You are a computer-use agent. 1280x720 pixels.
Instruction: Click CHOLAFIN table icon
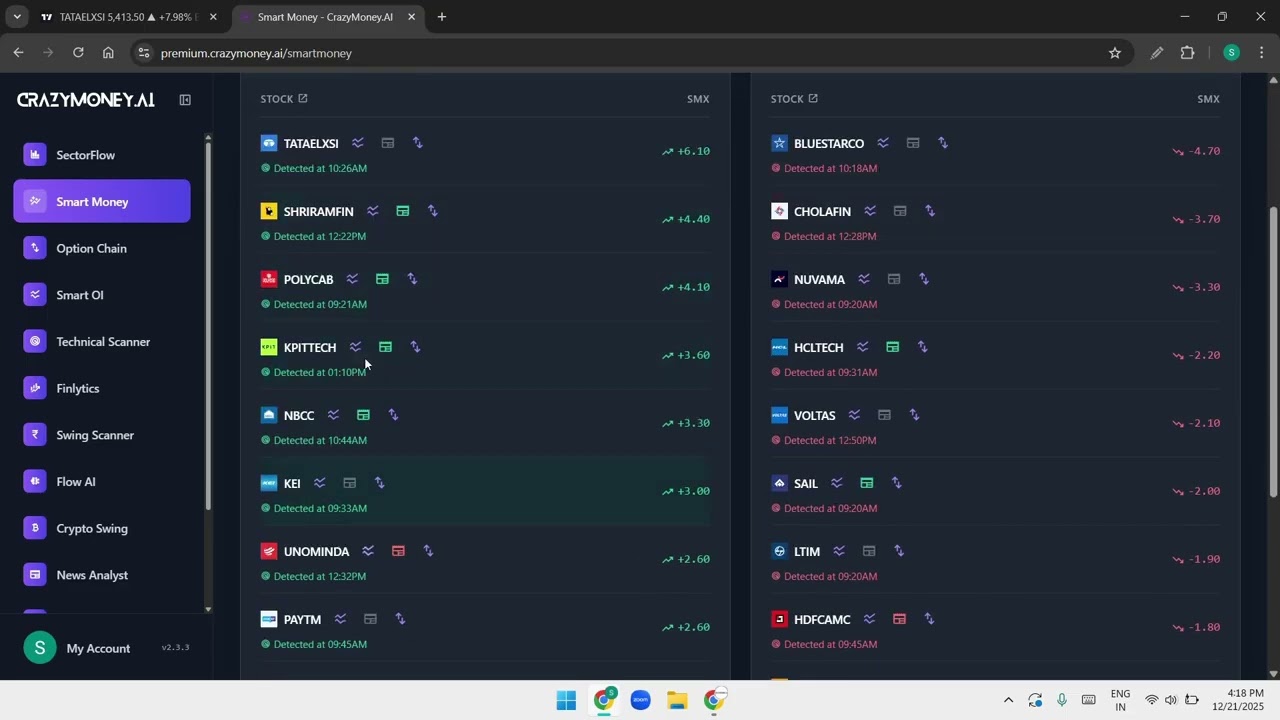pos(900,211)
